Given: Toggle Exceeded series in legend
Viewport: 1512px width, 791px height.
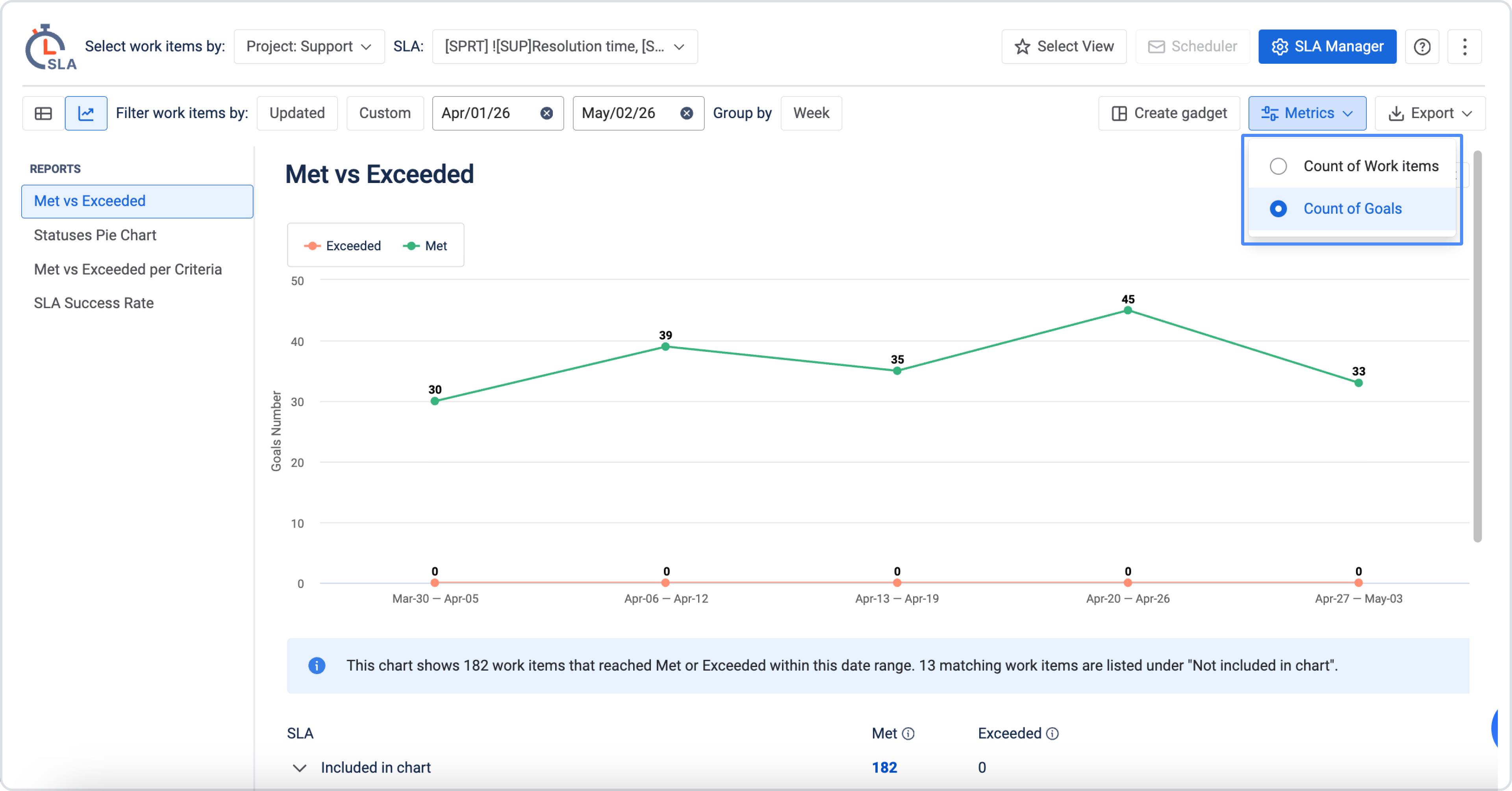Looking at the screenshot, I should click(x=342, y=246).
